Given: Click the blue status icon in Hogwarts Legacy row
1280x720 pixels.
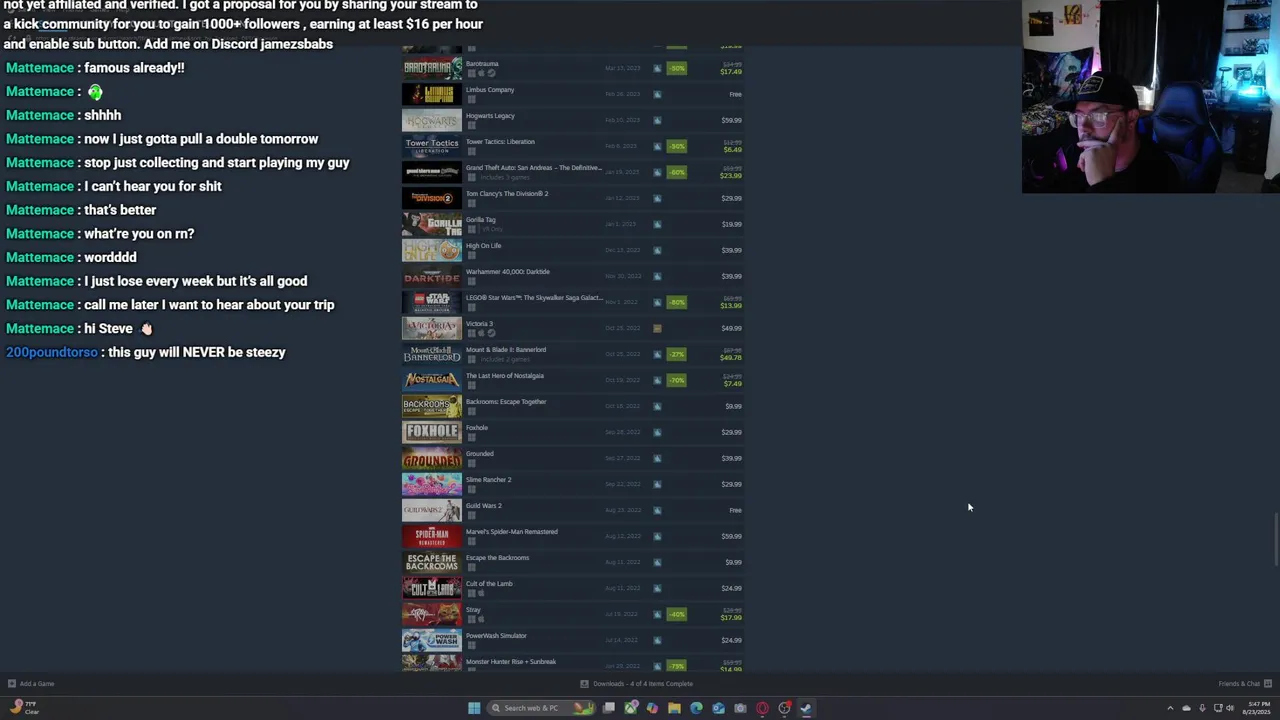Looking at the screenshot, I should (657, 120).
